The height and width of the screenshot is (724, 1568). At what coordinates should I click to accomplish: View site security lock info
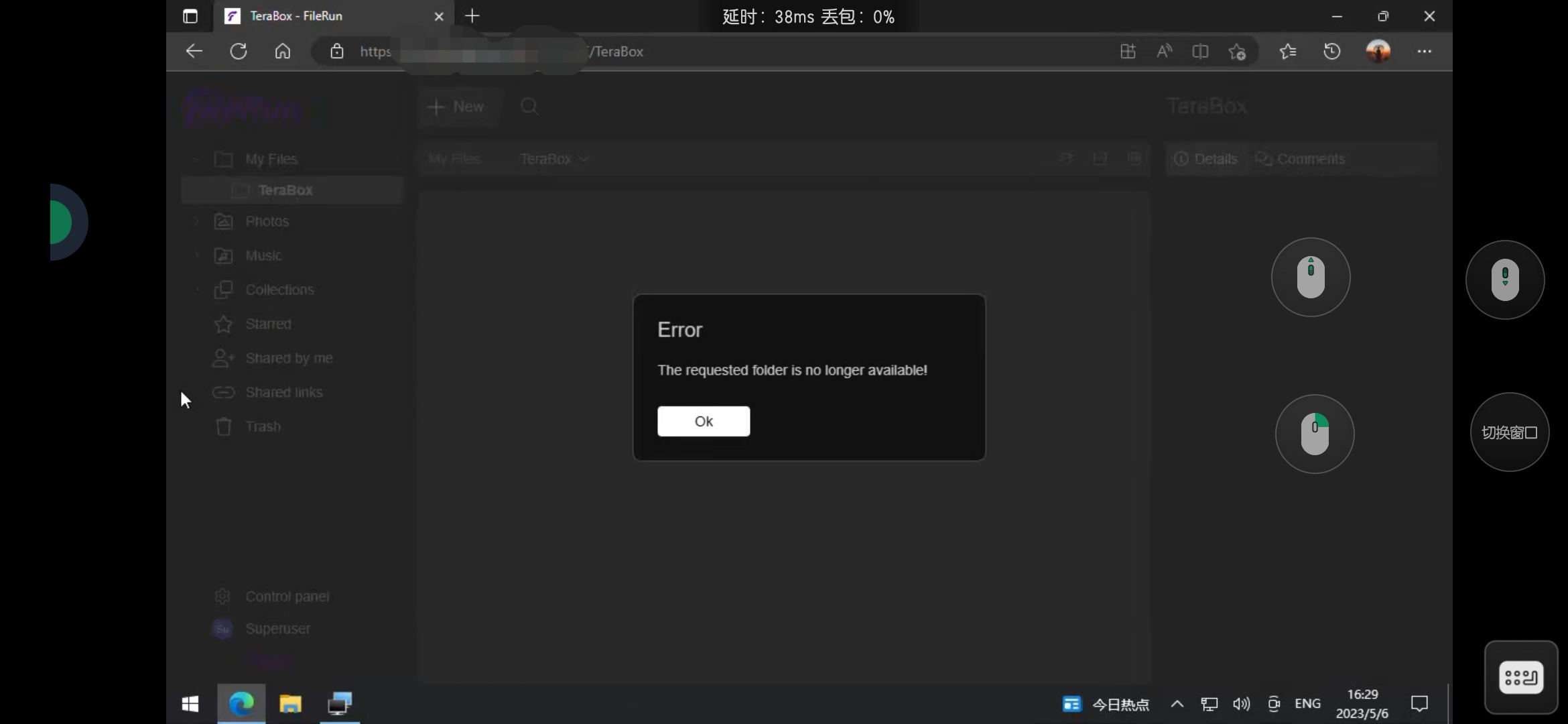[337, 51]
